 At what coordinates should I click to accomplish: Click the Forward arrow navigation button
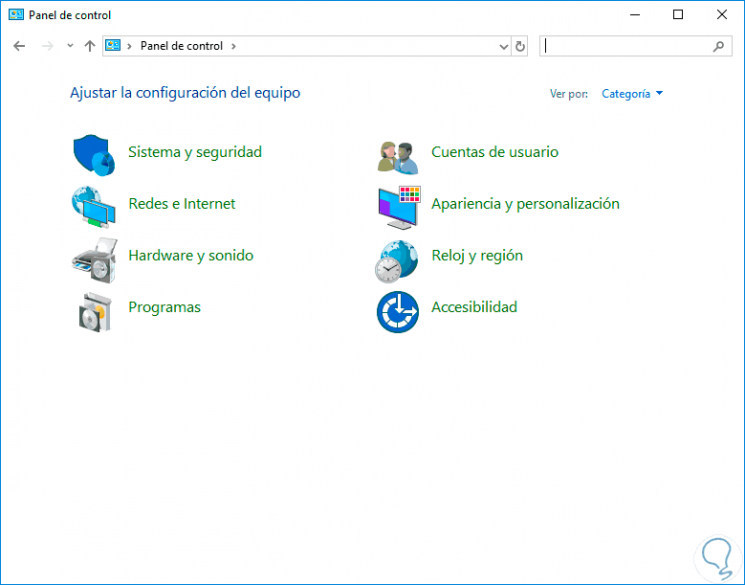point(47,46)
